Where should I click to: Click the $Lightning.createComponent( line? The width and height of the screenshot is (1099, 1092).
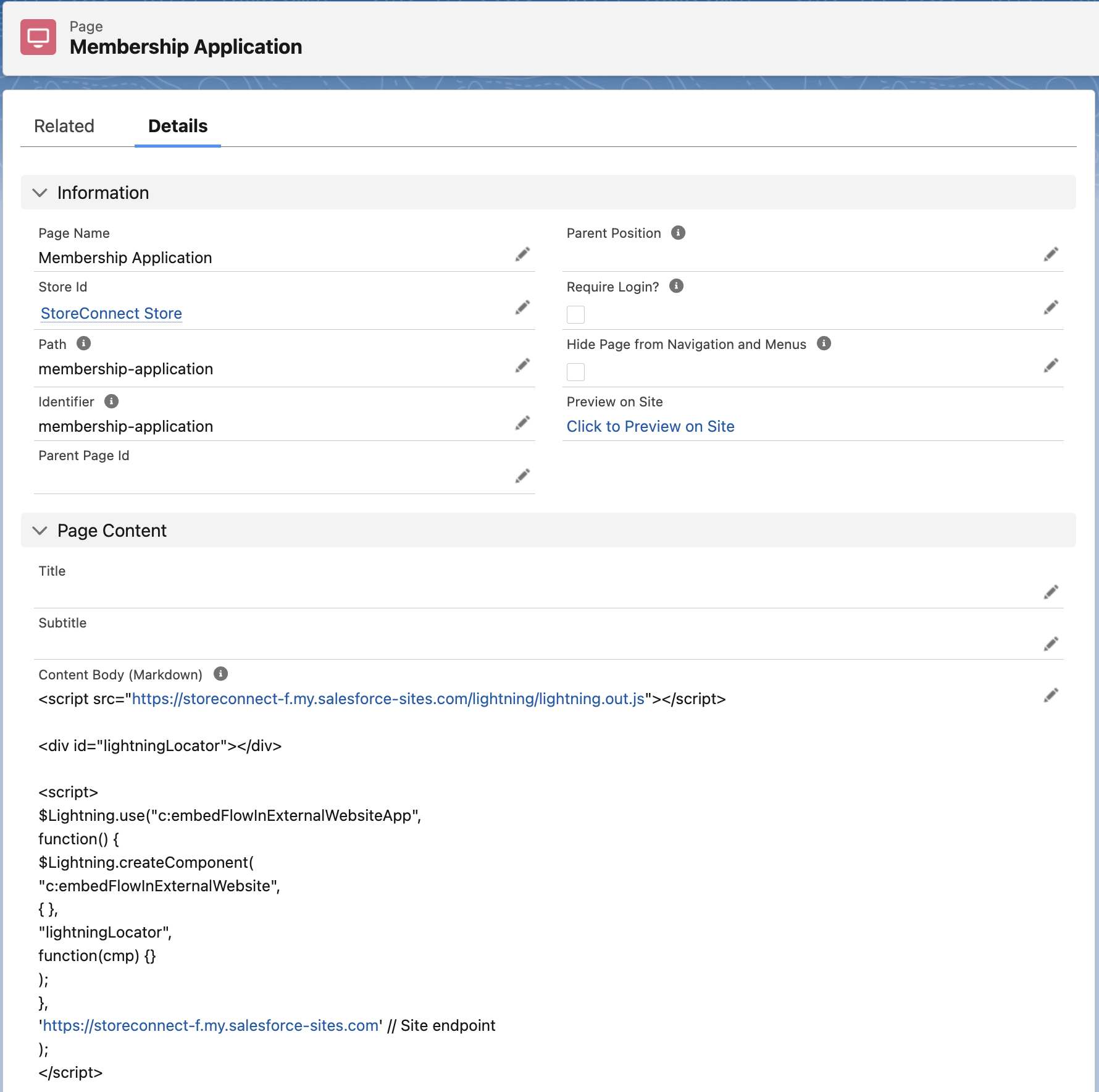click(146, 862)
